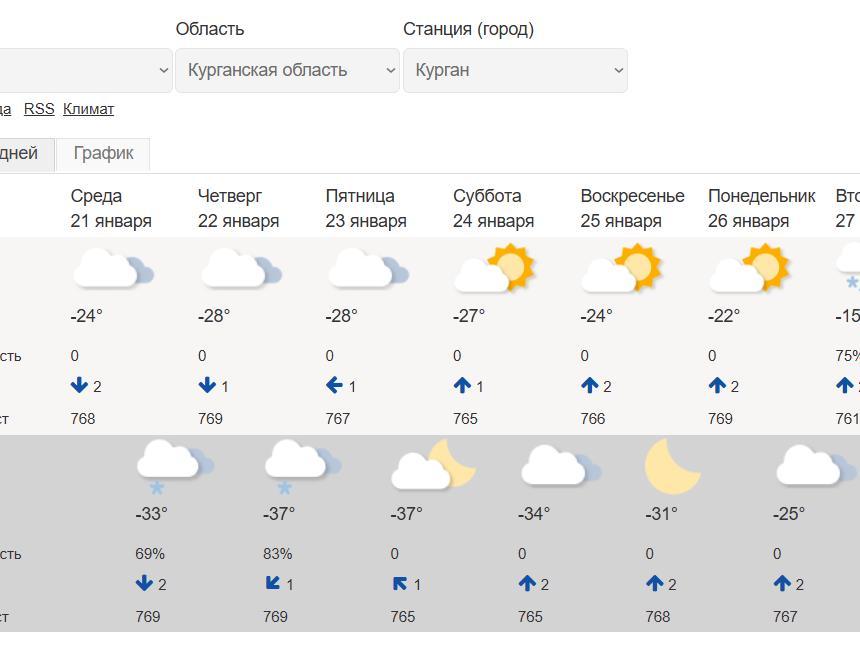Click the southwest wind arrow beside 83% night
This screenshot has height=645, width=860.
coord(273,583)
